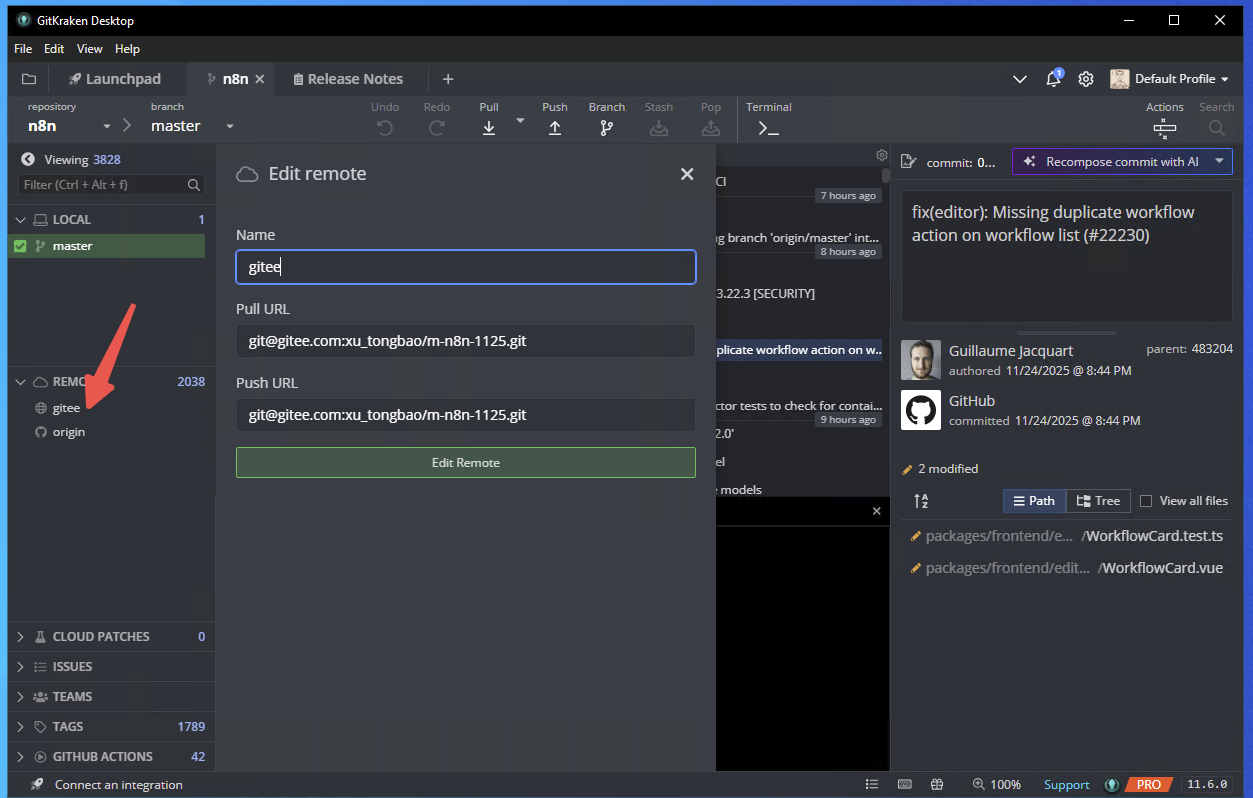
Task: Open a new tab with the plus button
Action: [448, 79]
